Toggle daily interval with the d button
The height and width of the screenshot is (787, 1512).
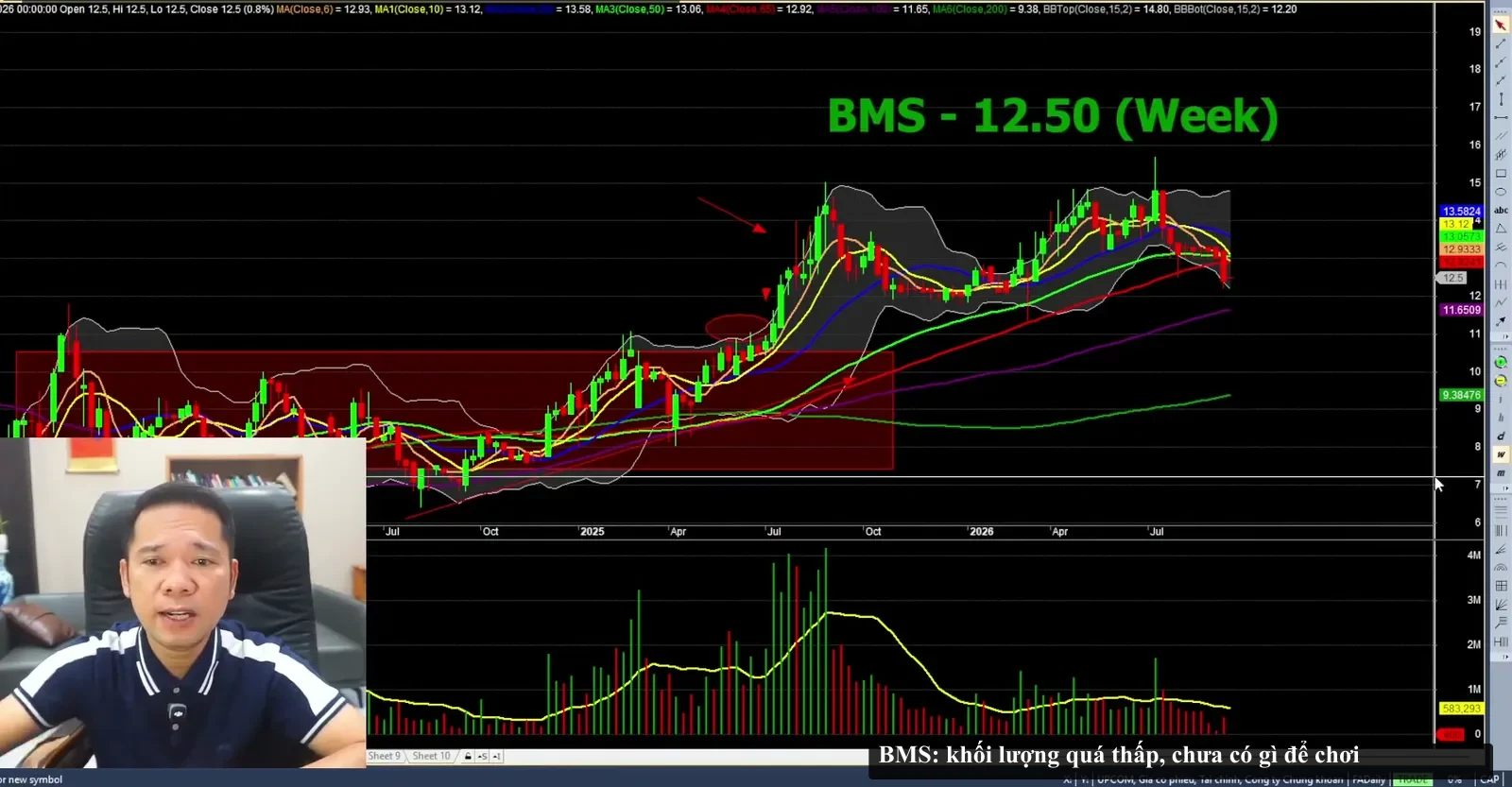1501,436
